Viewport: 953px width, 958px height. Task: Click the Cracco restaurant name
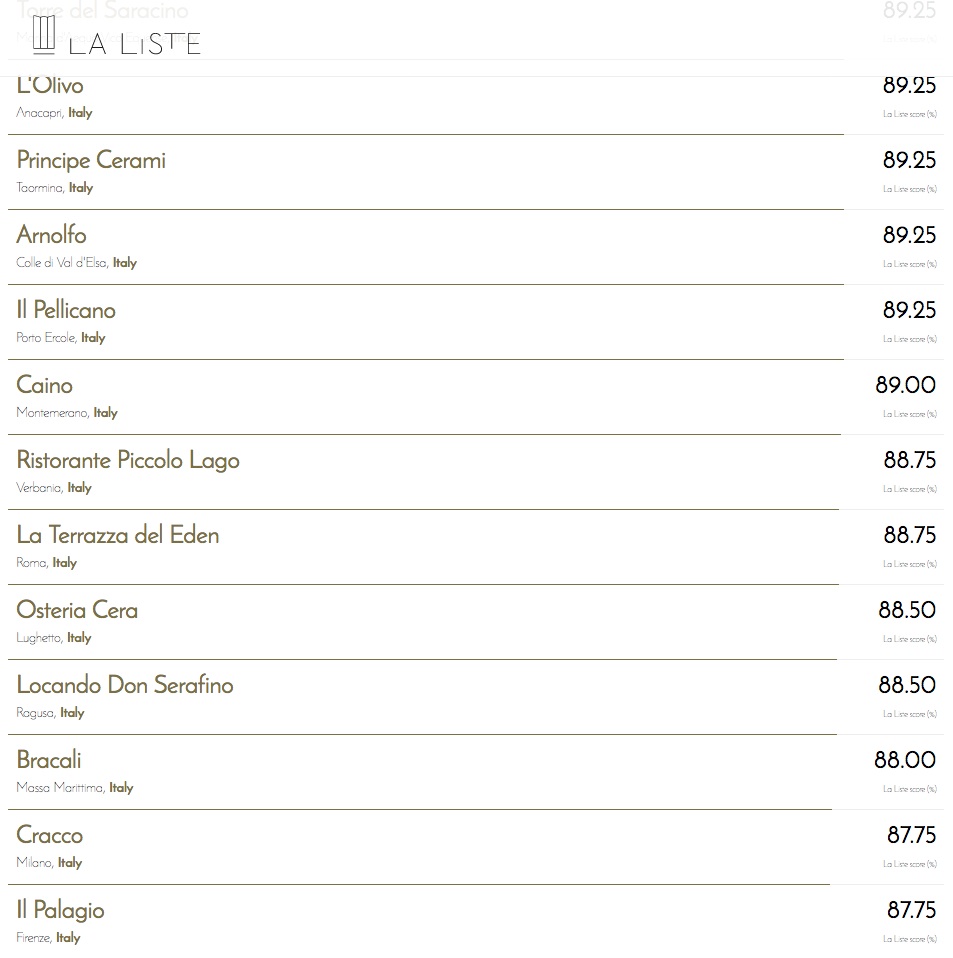[50, 835]
